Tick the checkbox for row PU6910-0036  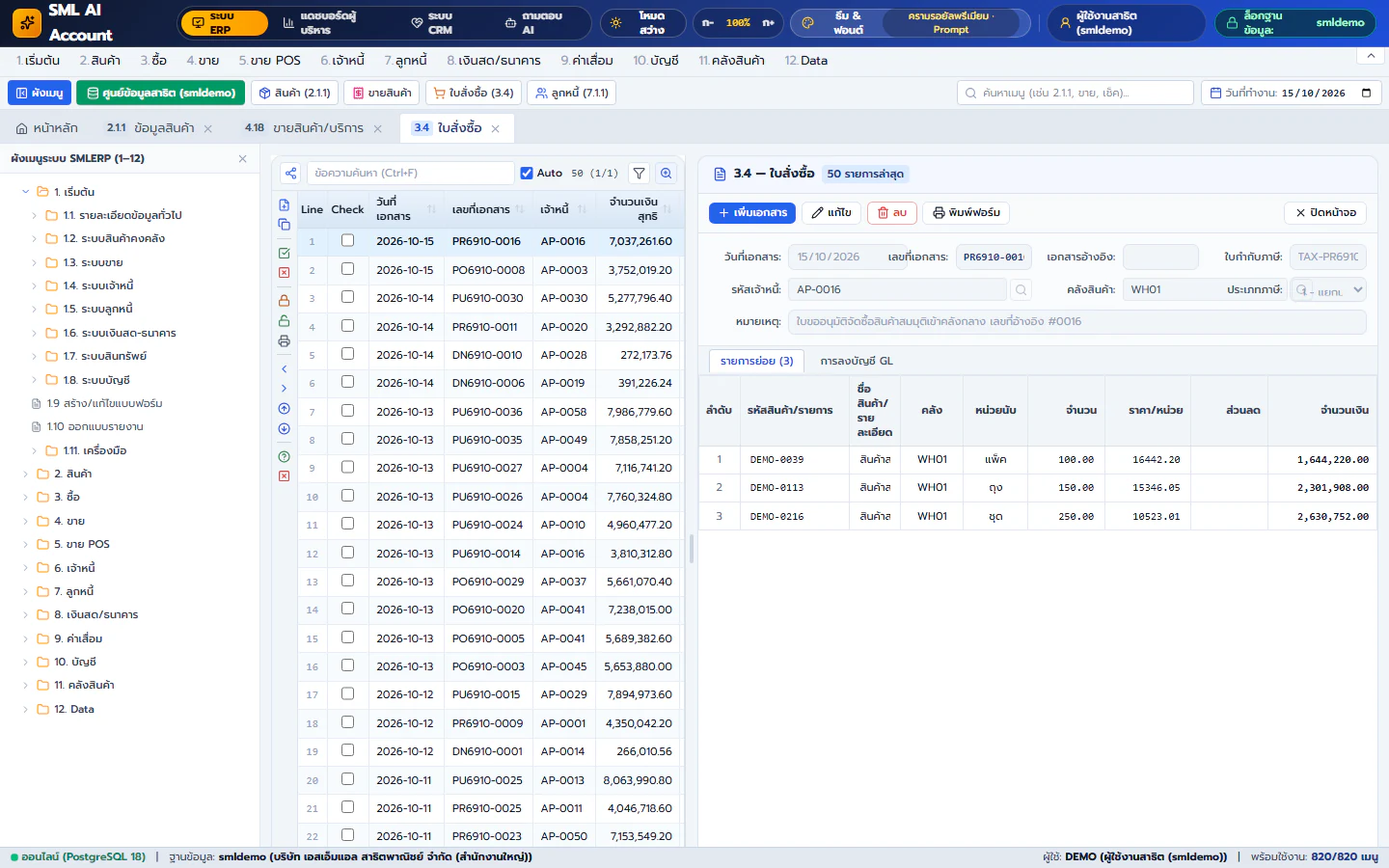[x=347, y=411]
